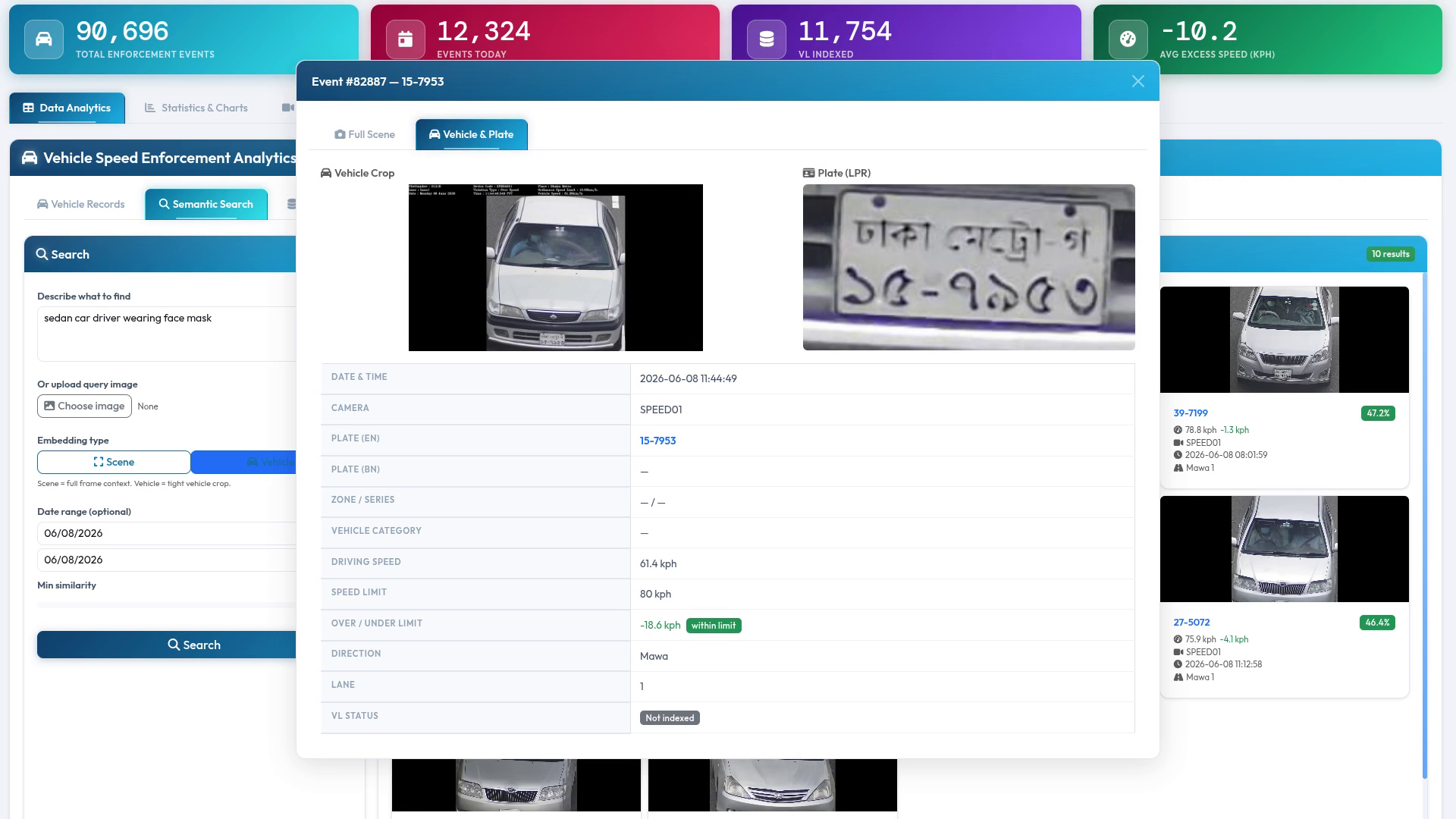Click the Choose image upload button
This screenshot has height=819, width=1456.
point(84,406)
